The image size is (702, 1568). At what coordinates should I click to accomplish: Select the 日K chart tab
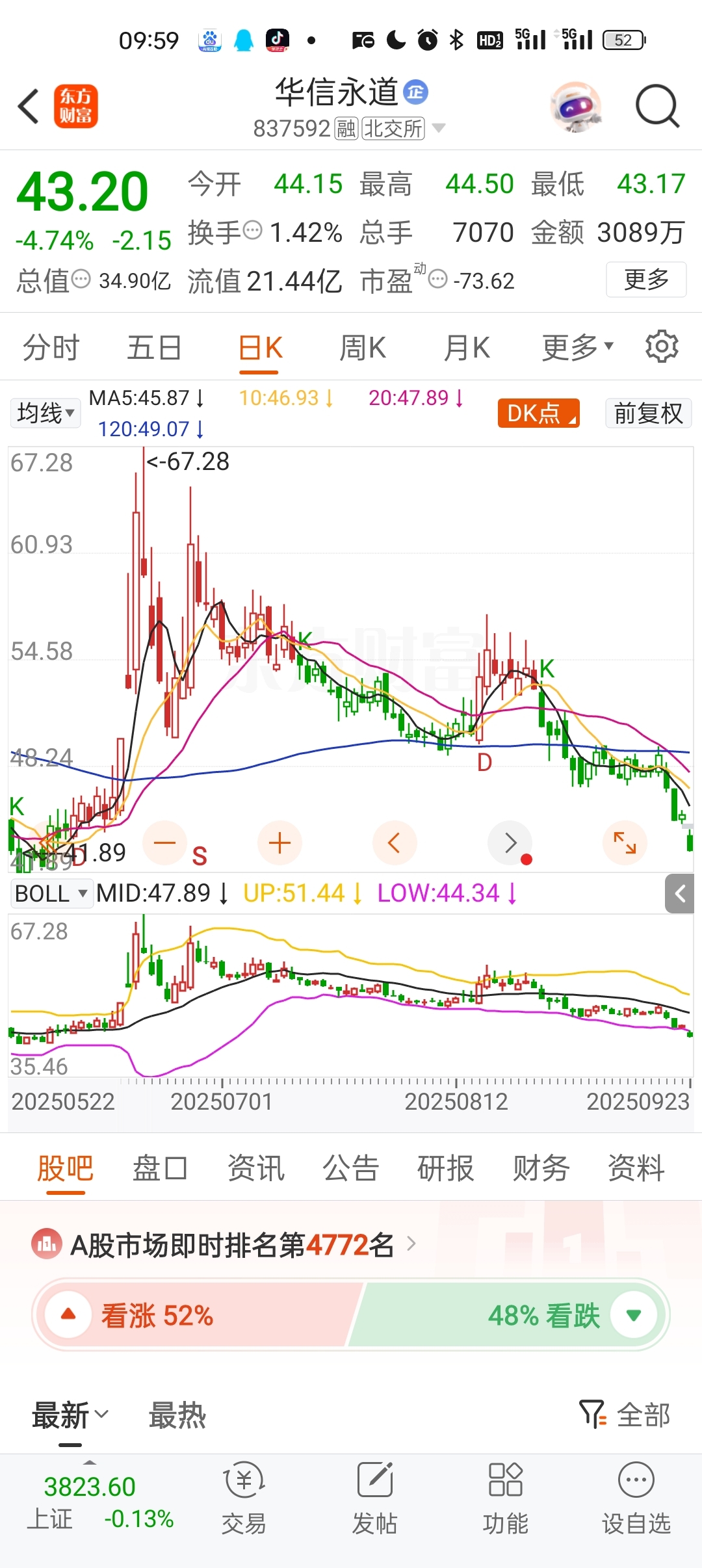coord(259,348)
